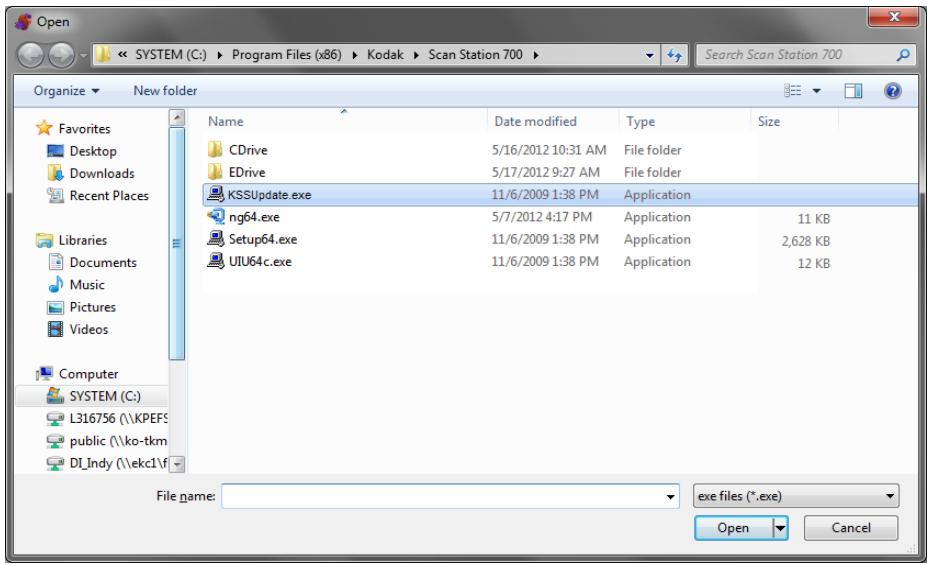Screen dimensions: 929x565
Task: Select the CDrive folder icon
Action: point(215,149)
